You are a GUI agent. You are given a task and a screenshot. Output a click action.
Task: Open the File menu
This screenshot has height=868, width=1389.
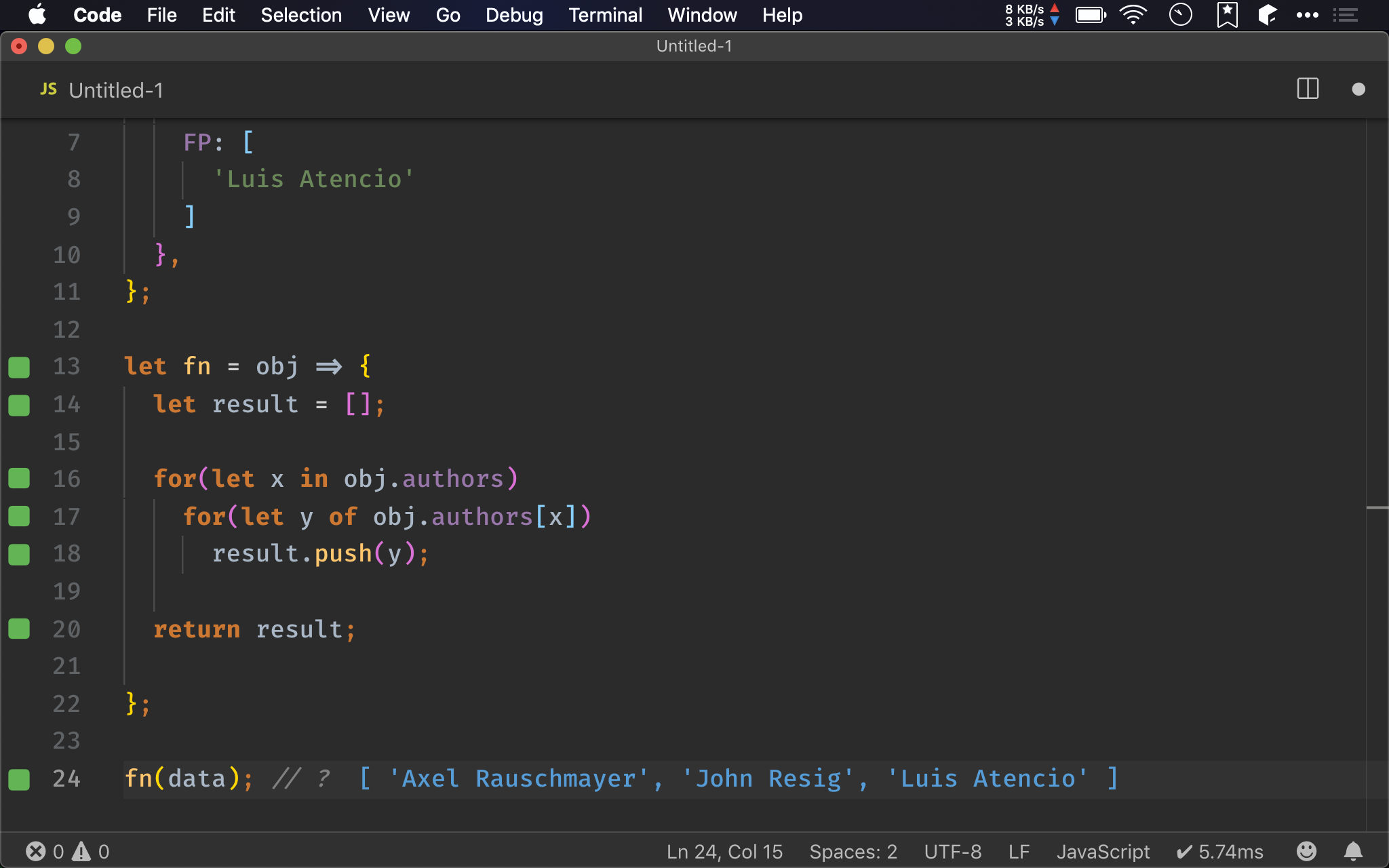161,15
